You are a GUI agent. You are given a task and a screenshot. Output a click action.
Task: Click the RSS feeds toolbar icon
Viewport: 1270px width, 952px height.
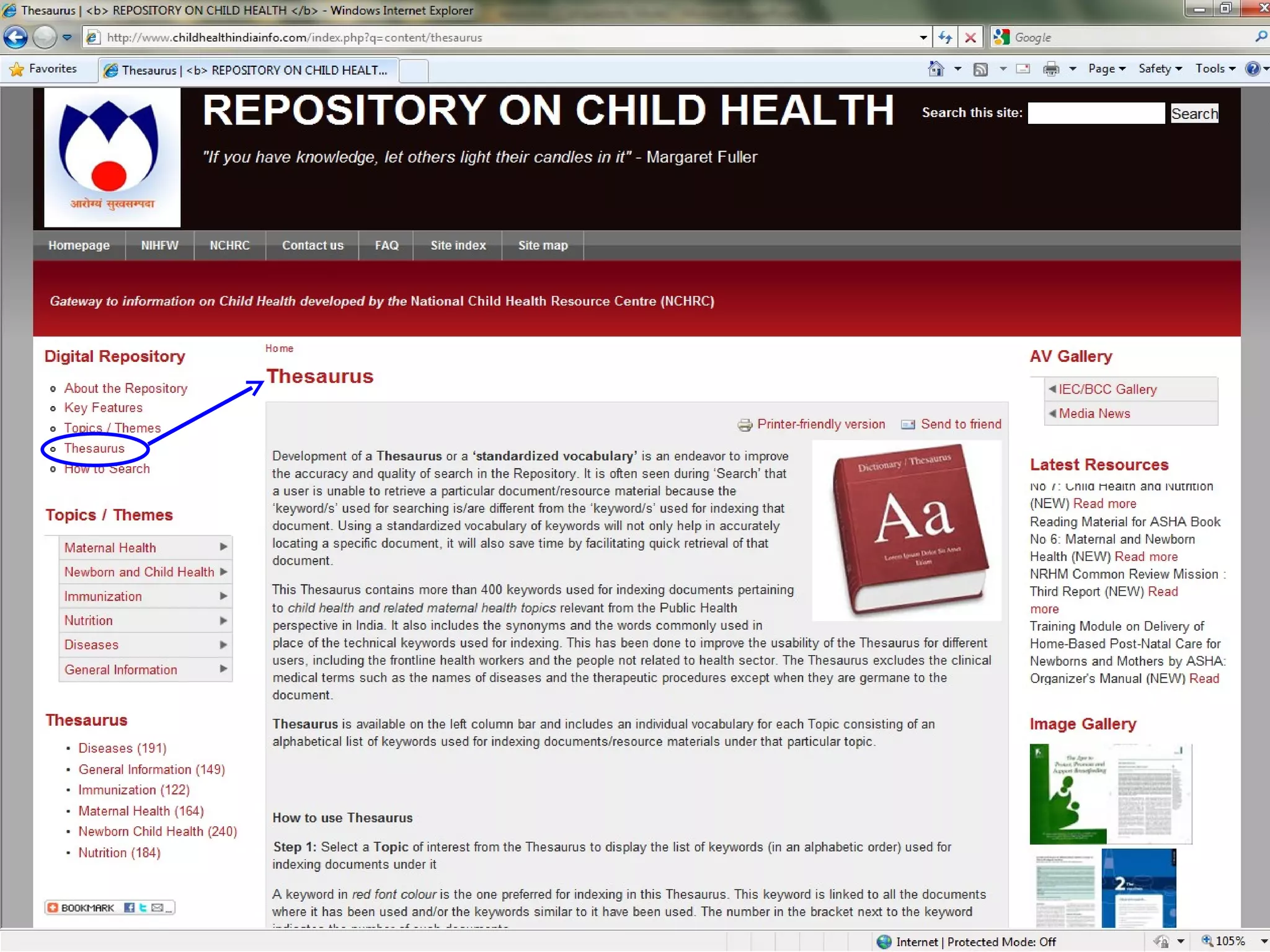pos(980,69)
